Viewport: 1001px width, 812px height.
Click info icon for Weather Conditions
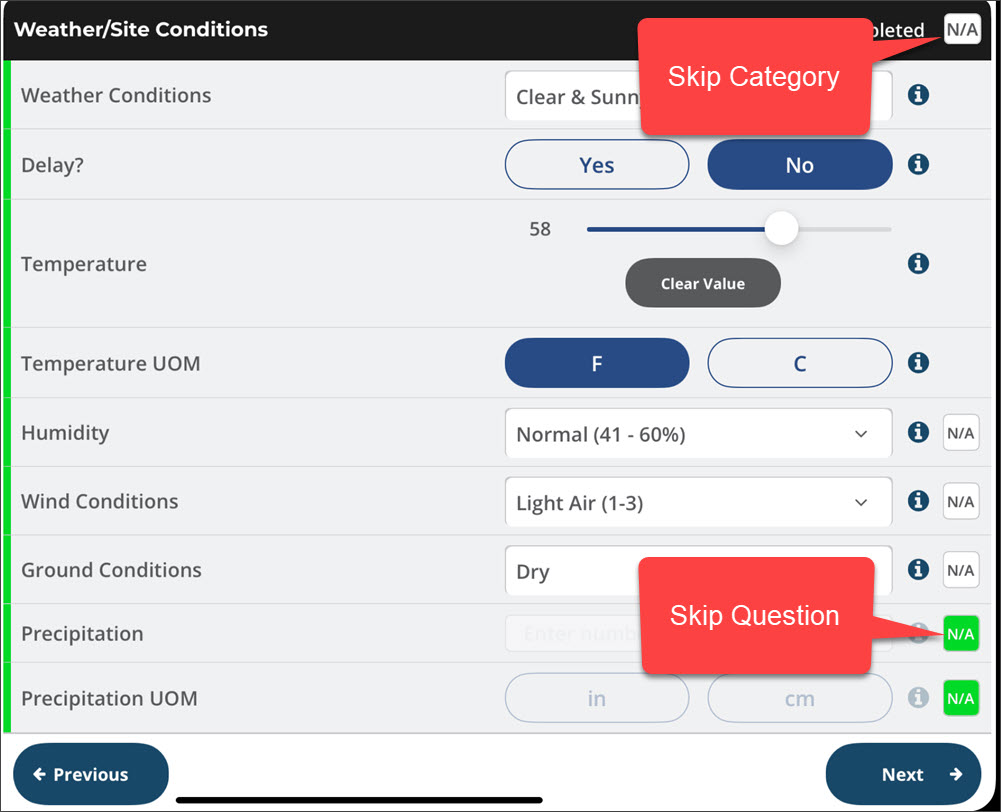[918, 95]
